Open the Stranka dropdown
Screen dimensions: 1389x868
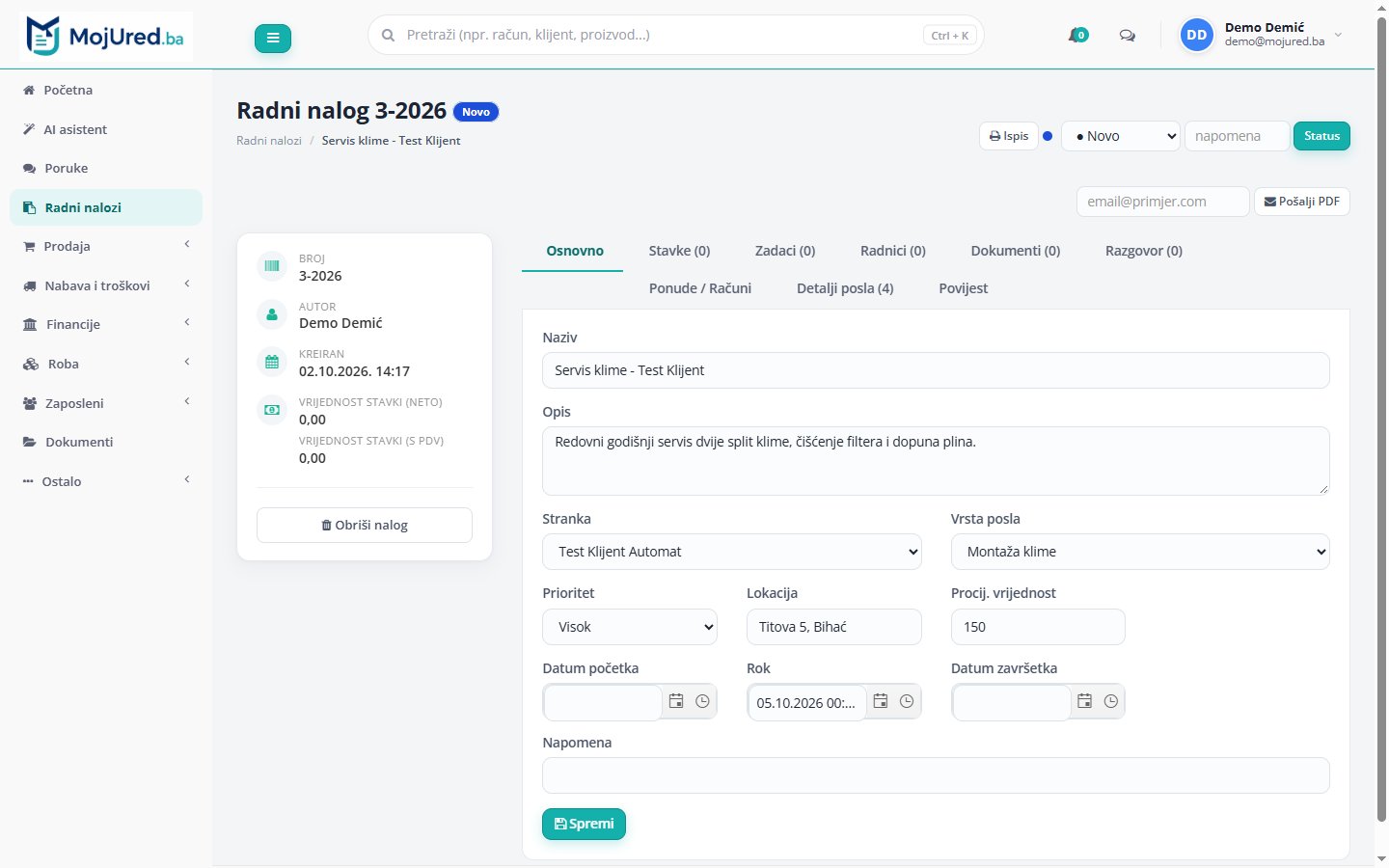tap(732, 552)
